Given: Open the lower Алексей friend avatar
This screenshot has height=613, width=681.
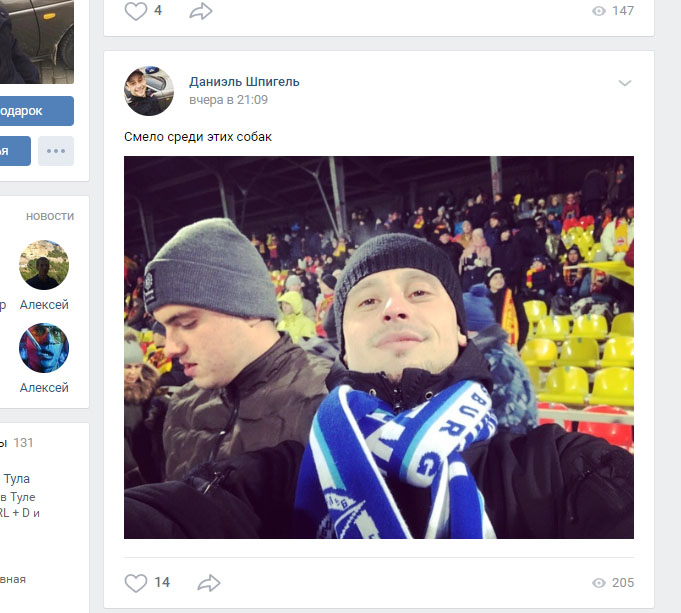Looking at the screenshot, I should pyautogui.click(x=44, y=348).
